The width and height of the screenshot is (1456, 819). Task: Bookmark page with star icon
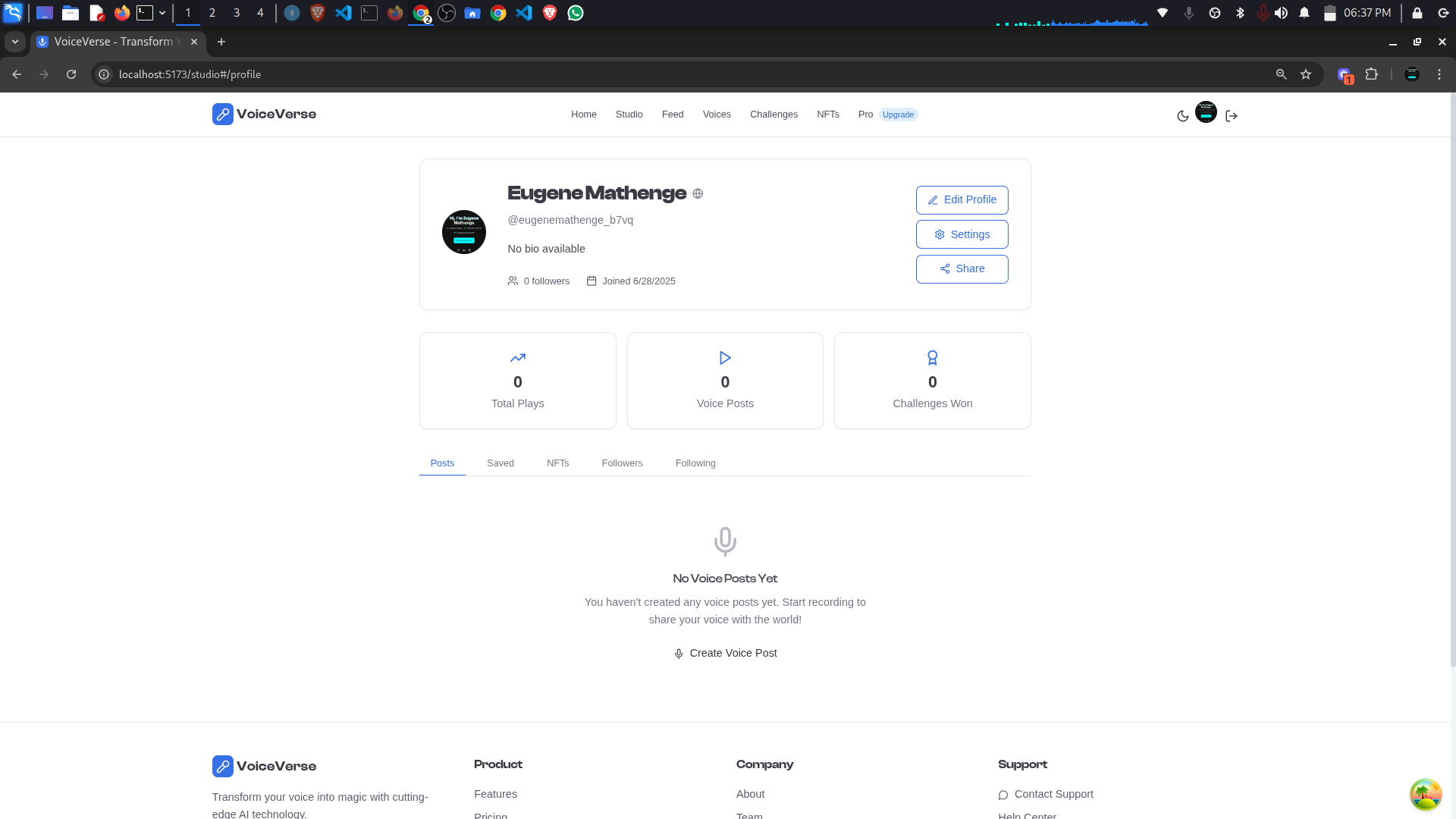1306,74
